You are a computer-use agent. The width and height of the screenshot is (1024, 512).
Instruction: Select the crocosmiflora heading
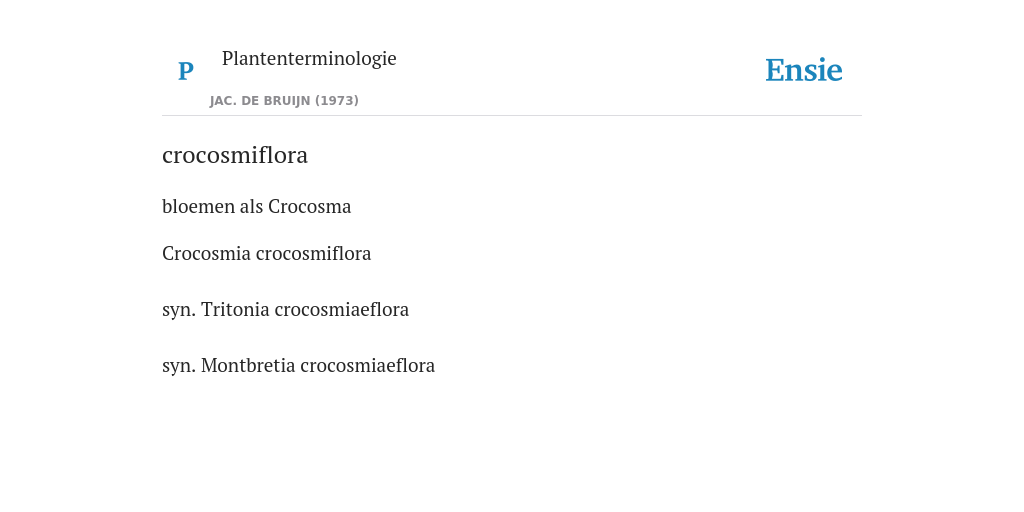234,155
